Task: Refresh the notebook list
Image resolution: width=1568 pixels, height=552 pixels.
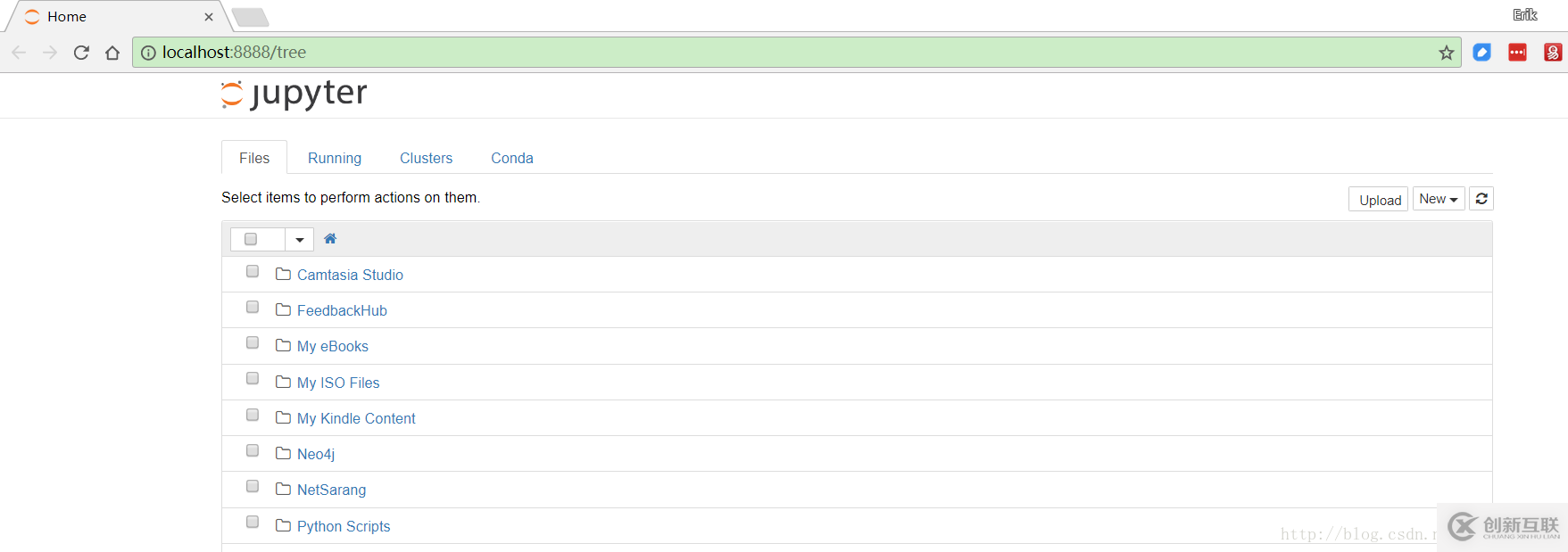Action: tap(1481, 199)
